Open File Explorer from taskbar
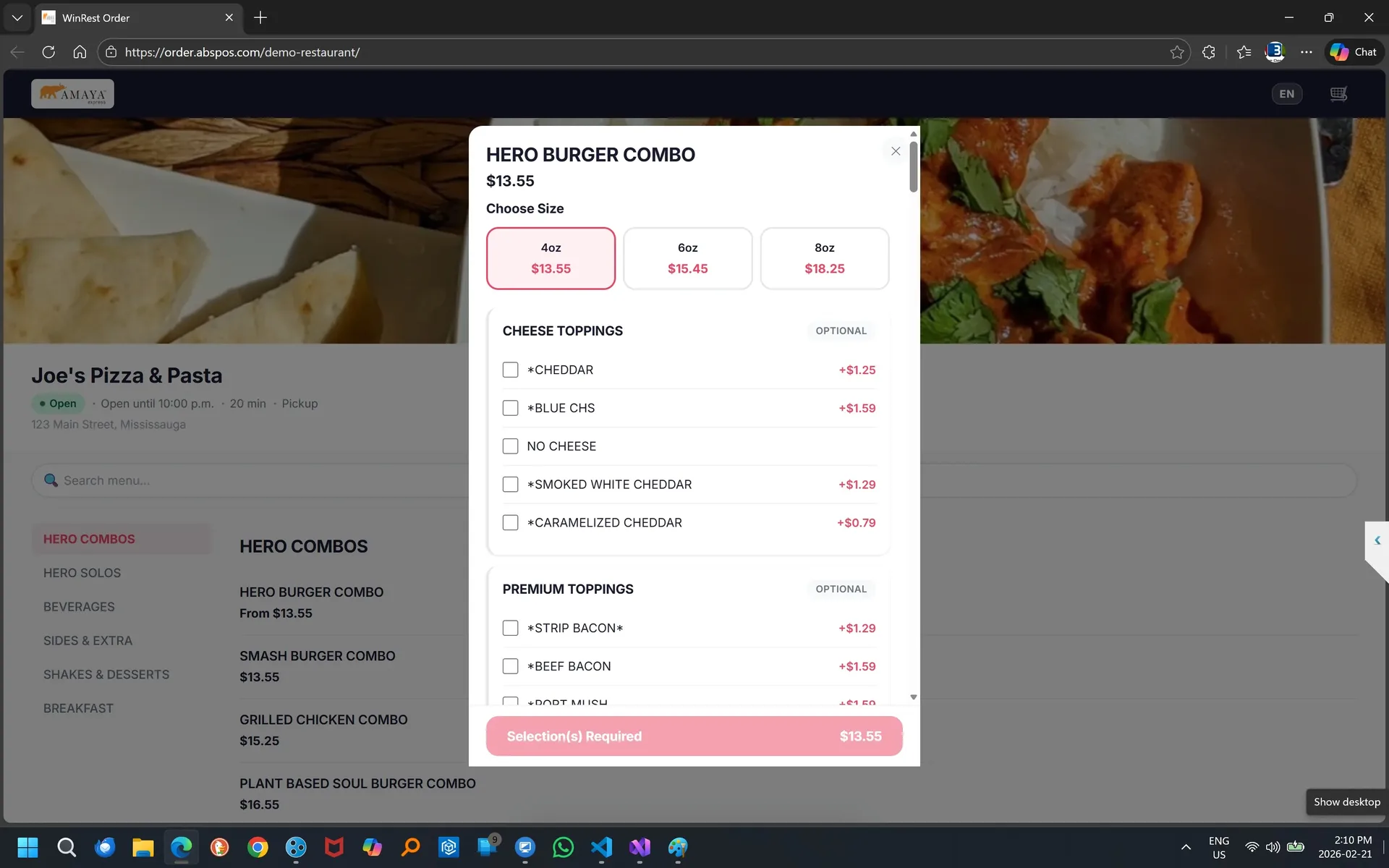The width and height of the screenshot is (1389, 868). click(x=143, y=847)
